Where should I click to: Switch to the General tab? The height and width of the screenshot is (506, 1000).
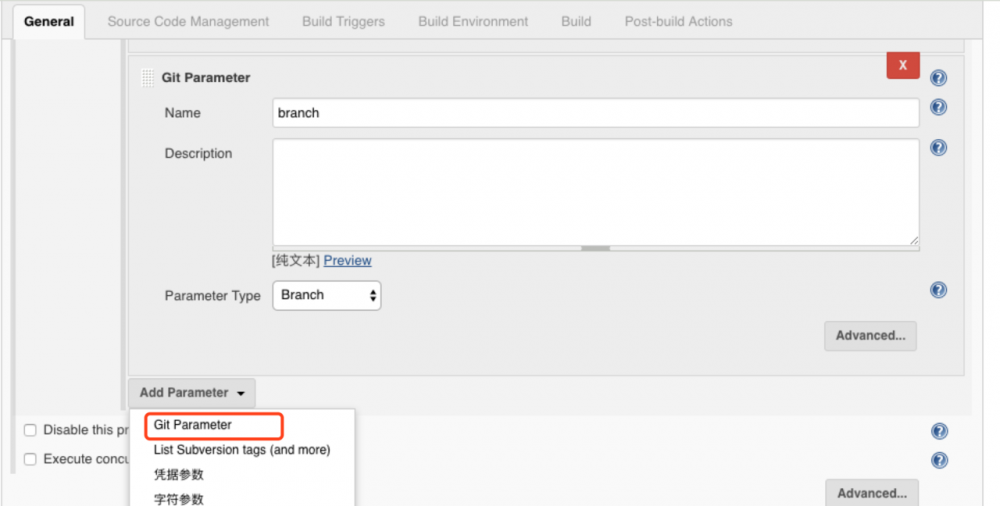pos(49,22)
